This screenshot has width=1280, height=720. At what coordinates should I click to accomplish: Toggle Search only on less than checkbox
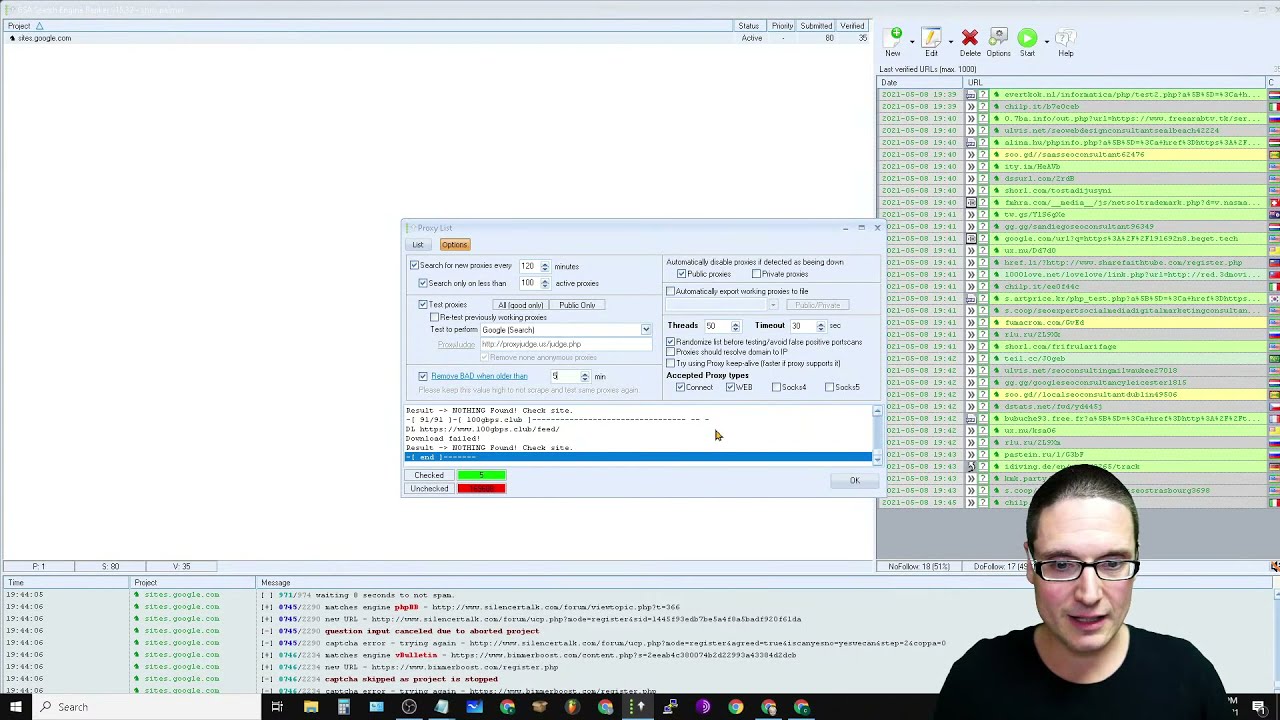tap(423, 283)
